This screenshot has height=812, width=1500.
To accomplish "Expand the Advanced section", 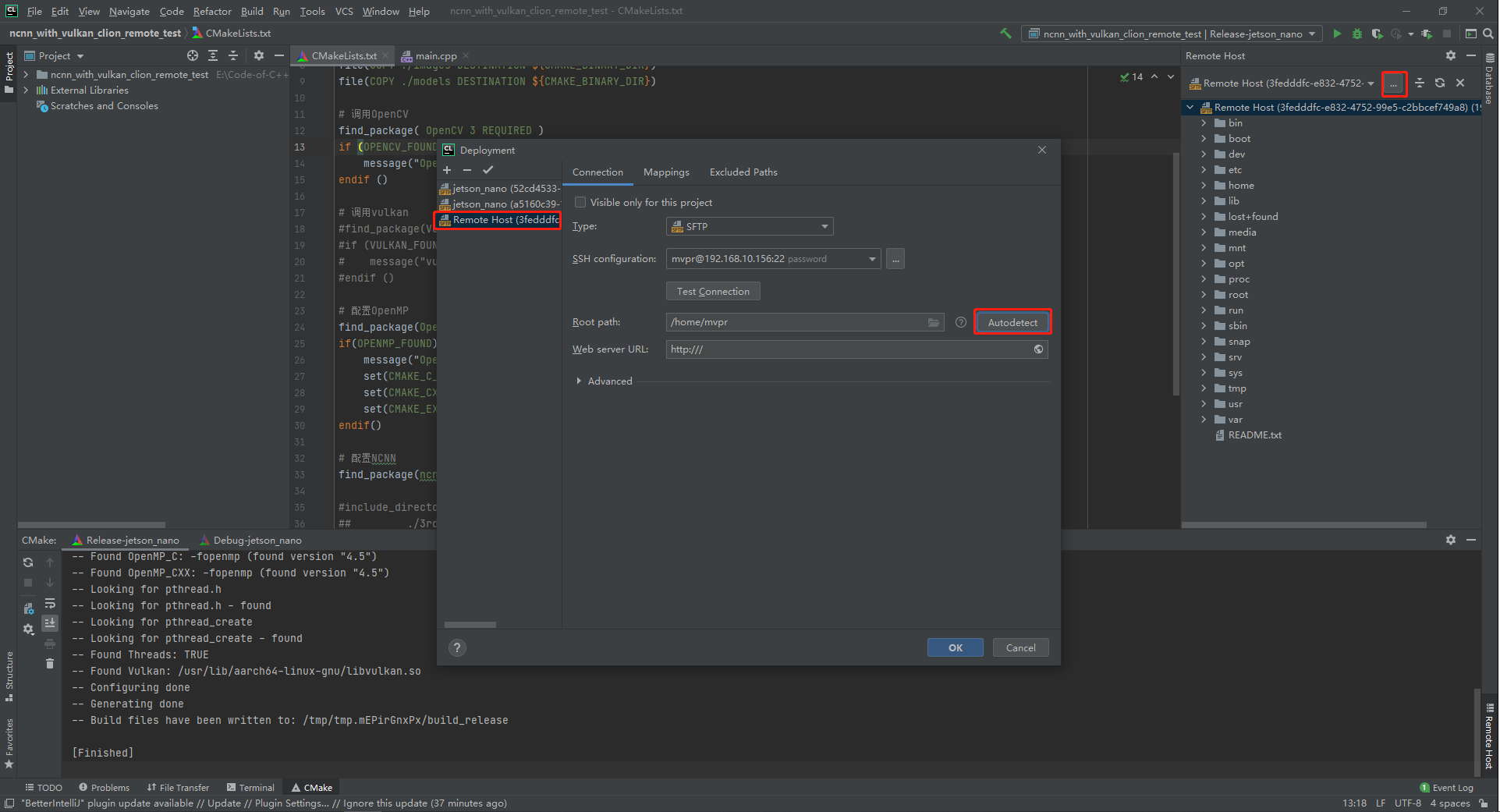I will pos(603,381).
